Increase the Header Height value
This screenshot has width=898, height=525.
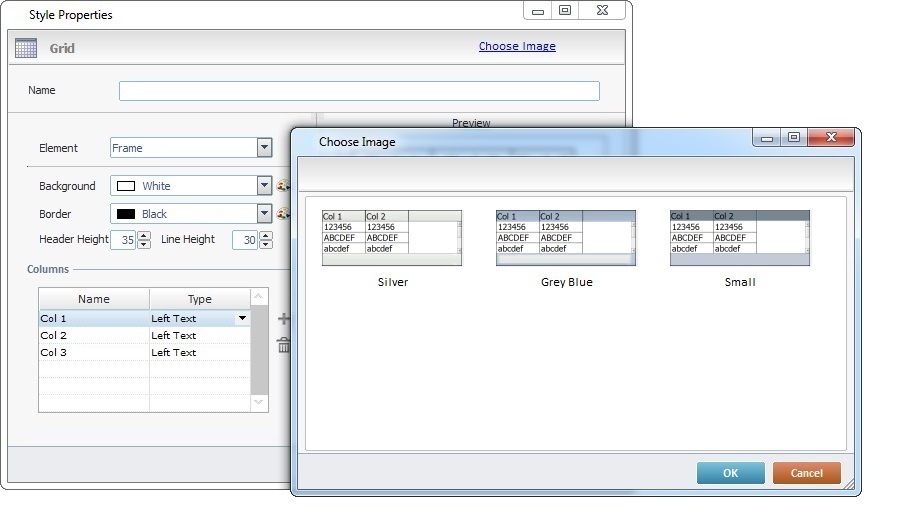(x=144, y=236)
